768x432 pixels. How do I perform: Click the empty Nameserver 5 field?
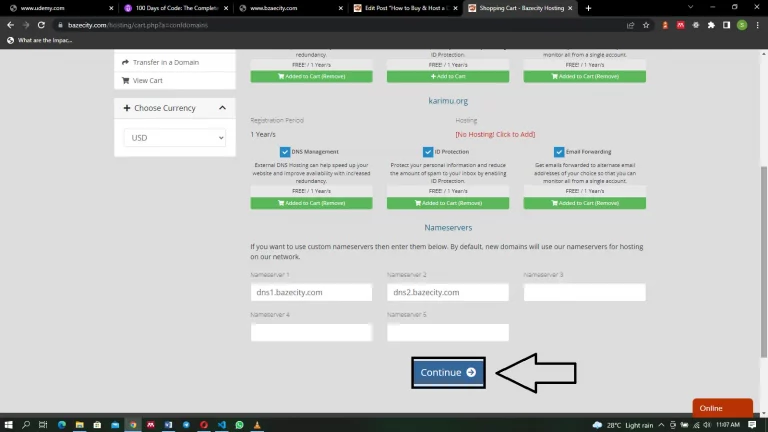448,333
